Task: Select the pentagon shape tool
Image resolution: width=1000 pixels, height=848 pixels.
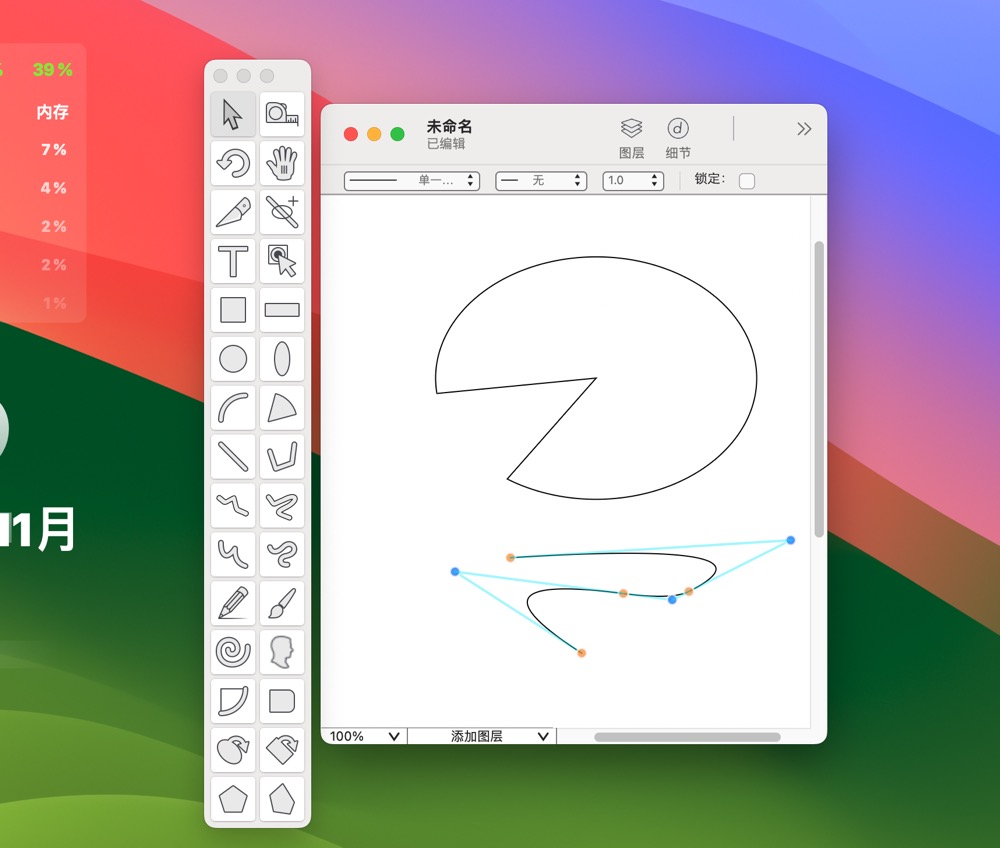Action: 232,798
